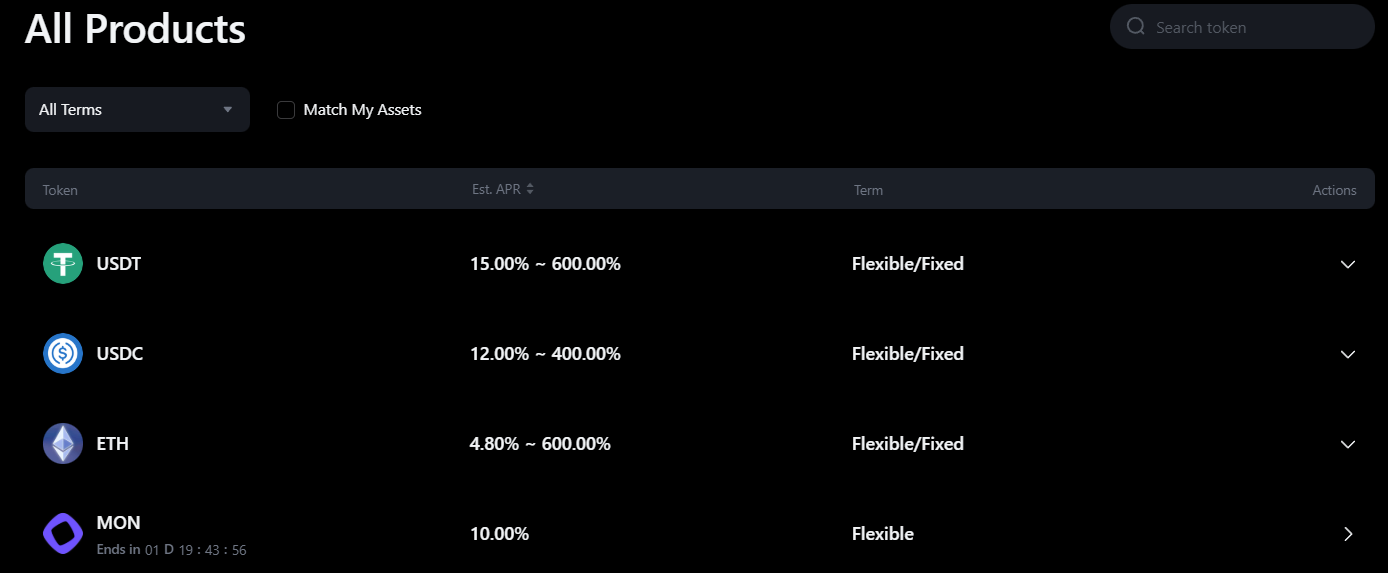Click the MON Ends in countdown timer
Image resolution: width=1388 pixels, height=573 pixels.
pos(195,550)
